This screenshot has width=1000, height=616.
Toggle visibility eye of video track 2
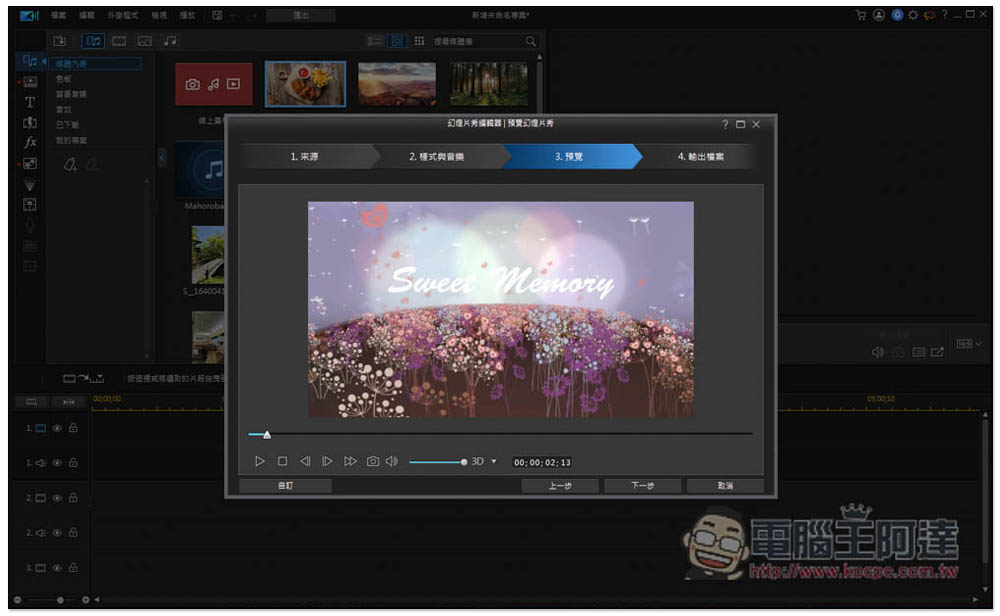[x=57, y=498]
